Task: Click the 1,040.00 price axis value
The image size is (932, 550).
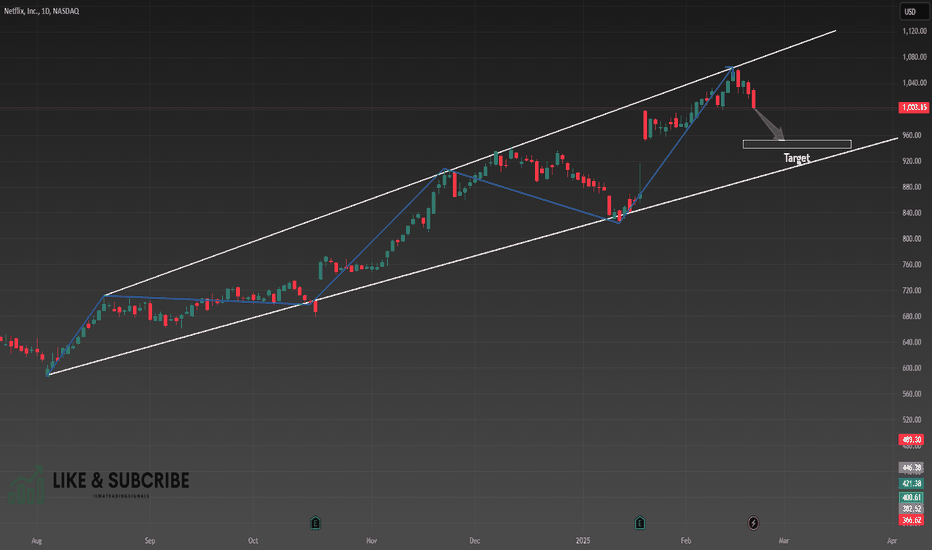Action: (x=914, y=83)
